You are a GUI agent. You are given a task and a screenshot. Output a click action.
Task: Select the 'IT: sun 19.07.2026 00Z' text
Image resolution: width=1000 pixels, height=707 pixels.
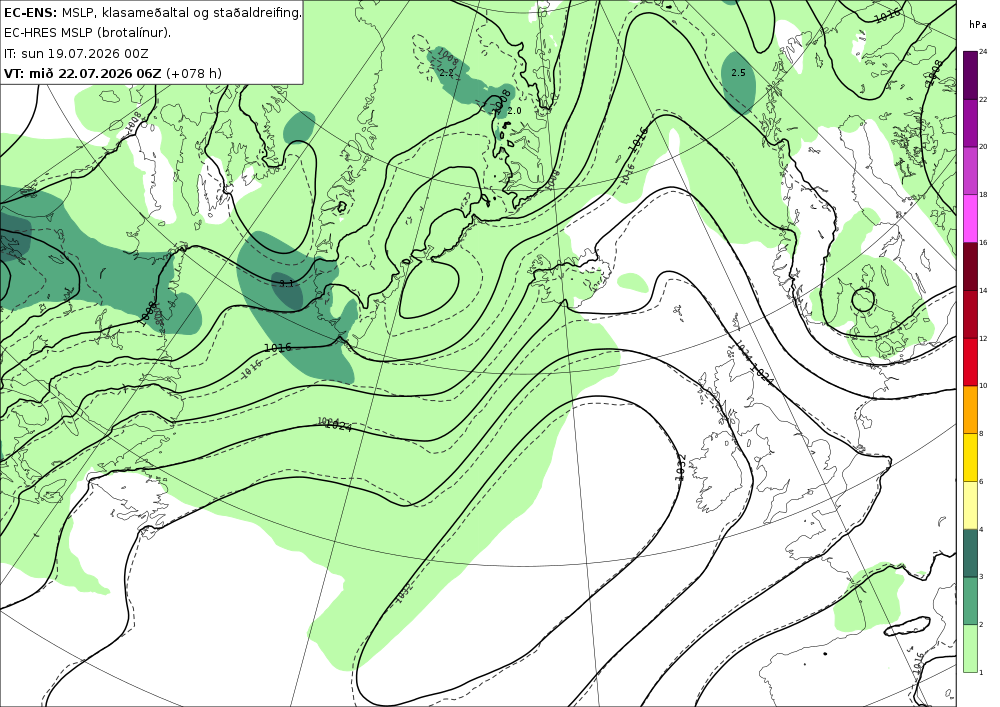(x=76, y=53)
